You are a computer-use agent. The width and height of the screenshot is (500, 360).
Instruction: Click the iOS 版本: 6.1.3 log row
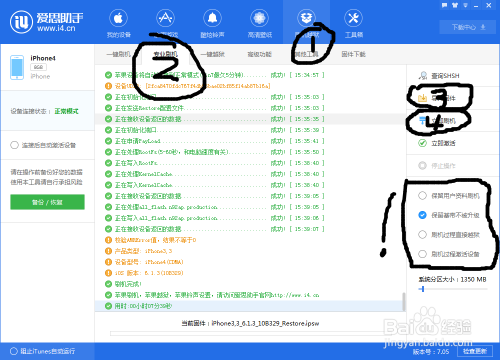(250, 273)
